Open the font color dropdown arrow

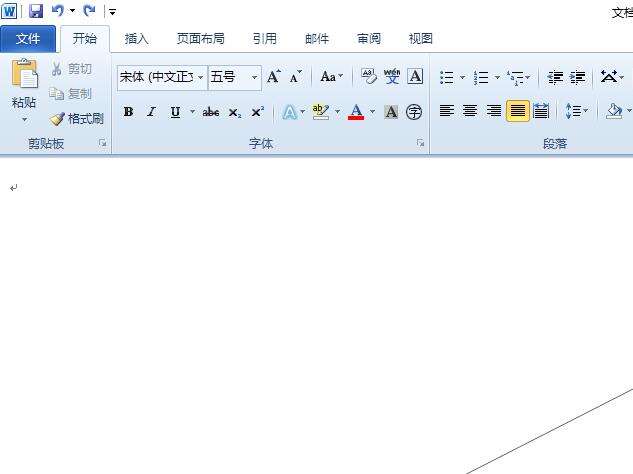[373, 111]
